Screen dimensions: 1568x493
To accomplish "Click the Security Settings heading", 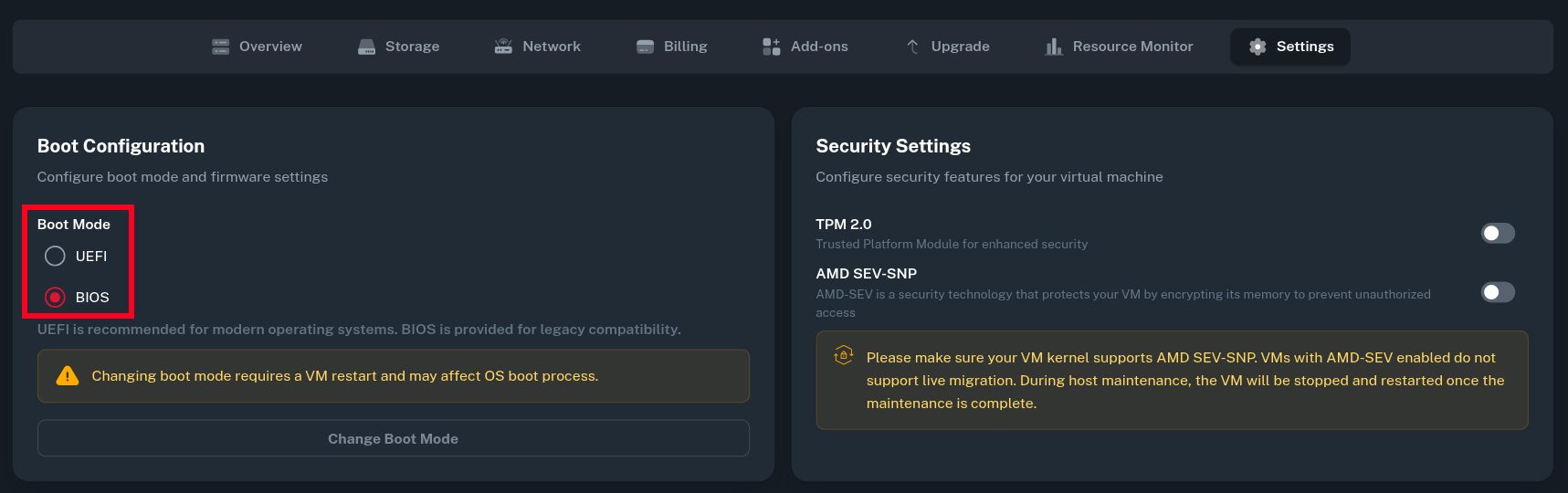I will 892,146.
